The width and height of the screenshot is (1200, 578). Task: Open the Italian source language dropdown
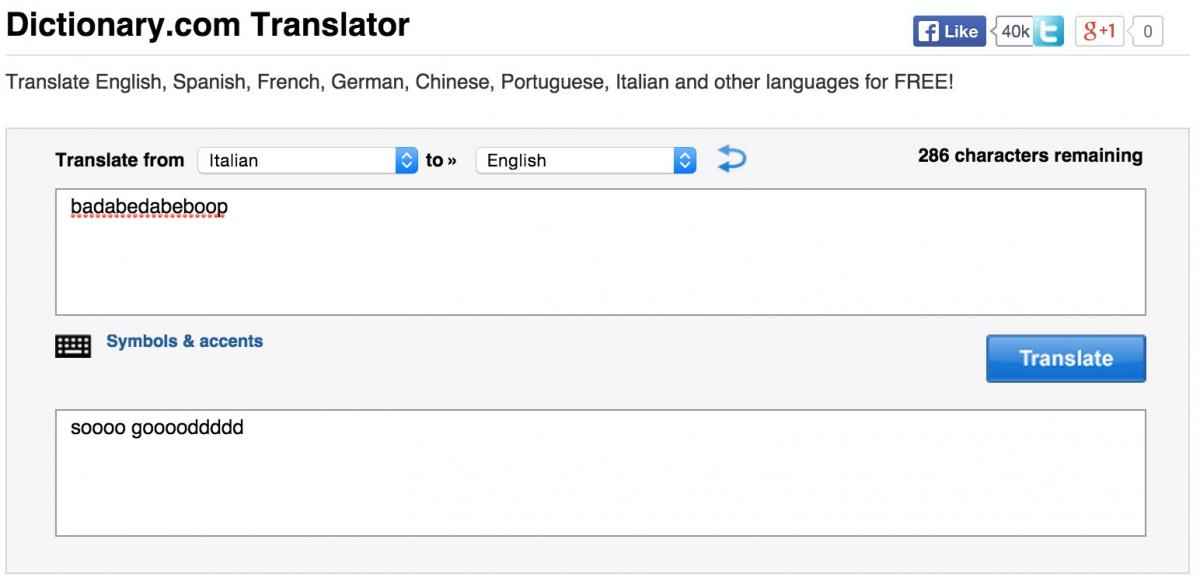coord(308,160)
